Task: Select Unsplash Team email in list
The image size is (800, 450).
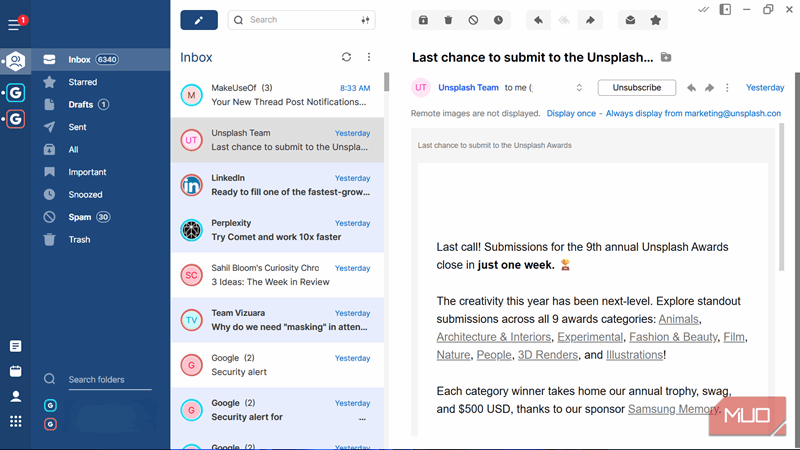Action: click(x=278, y=140)
